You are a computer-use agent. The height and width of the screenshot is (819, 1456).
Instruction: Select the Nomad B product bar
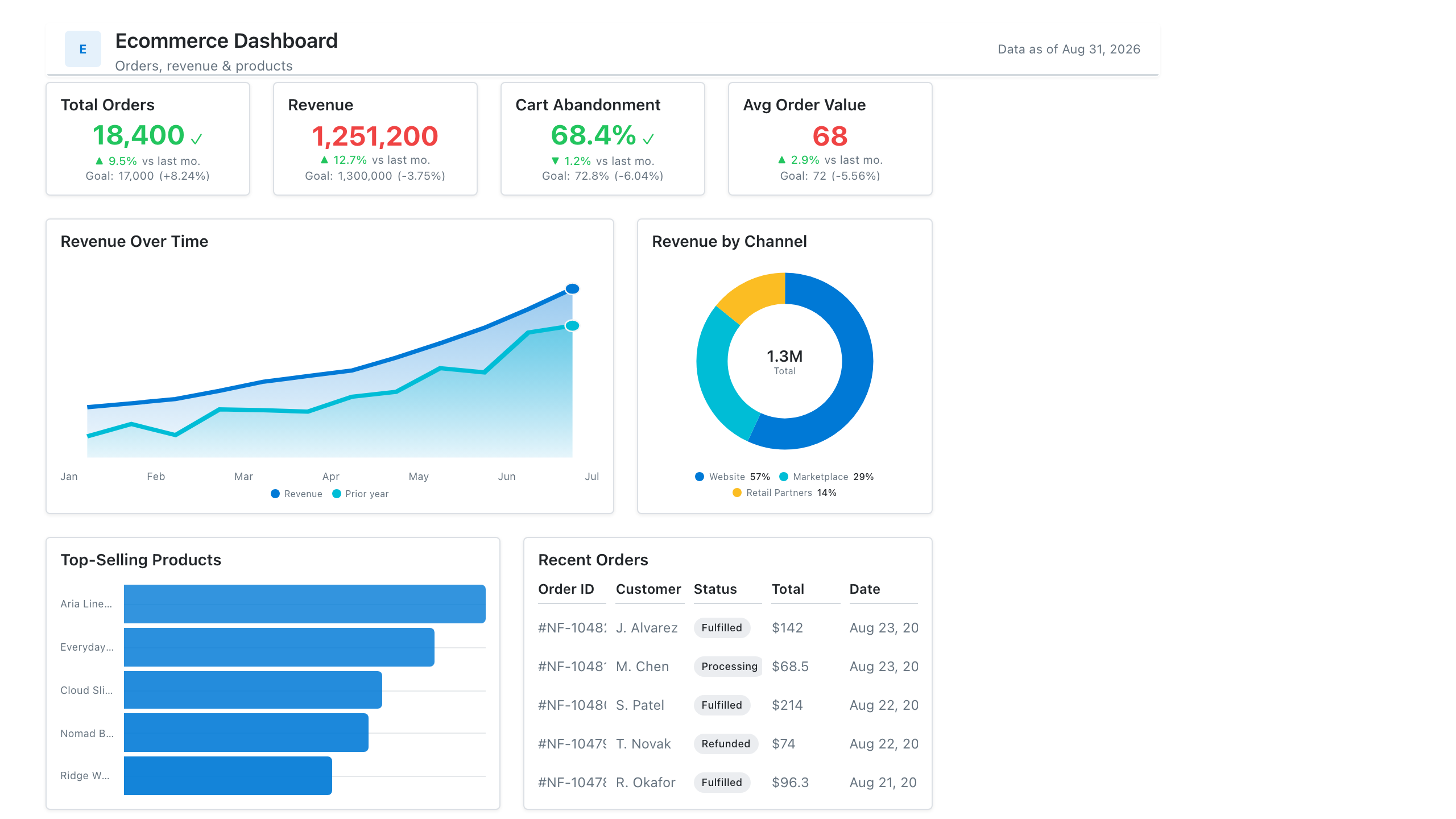pos(246,733)
